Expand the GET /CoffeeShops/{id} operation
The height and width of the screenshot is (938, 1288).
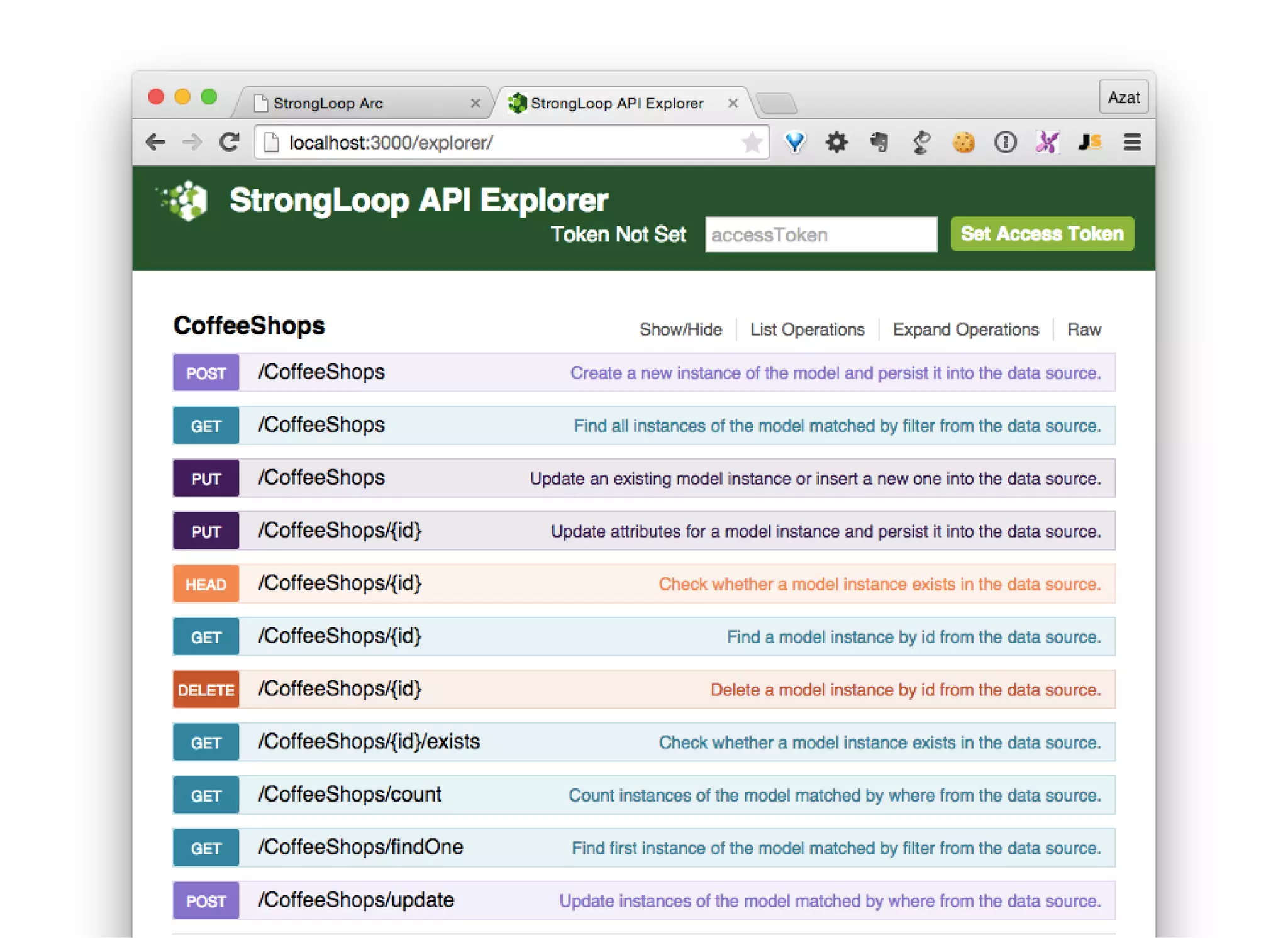[644, 636]
